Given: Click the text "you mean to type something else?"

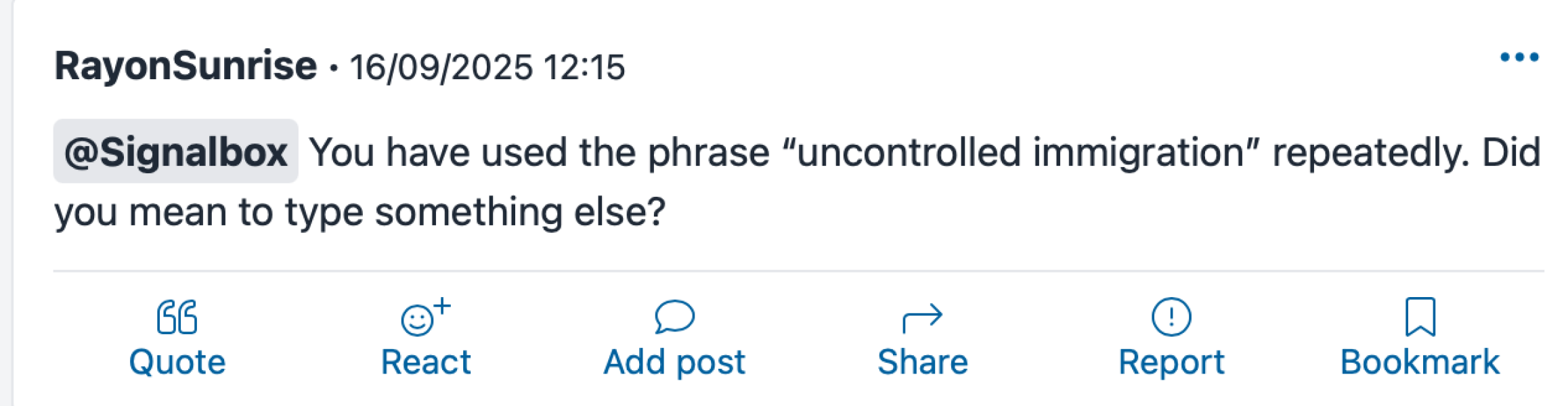Looking at the screenshot, I should point(360,212).
